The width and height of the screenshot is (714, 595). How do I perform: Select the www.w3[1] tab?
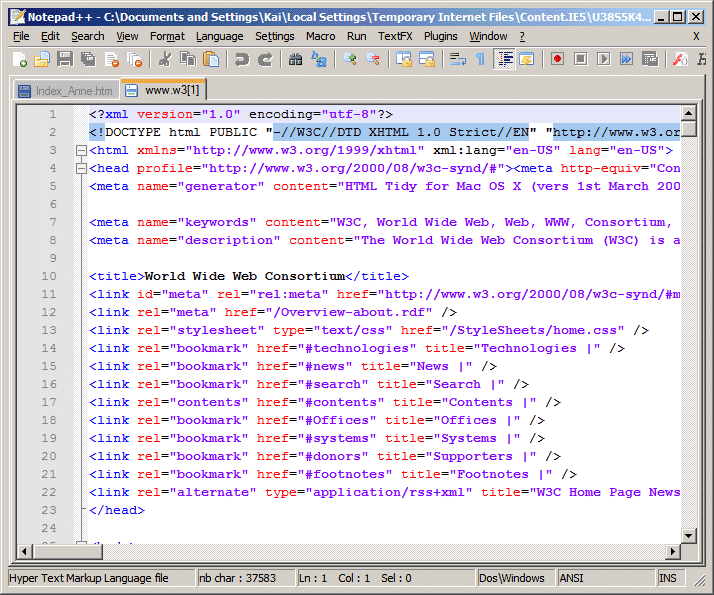click(163, 90)
